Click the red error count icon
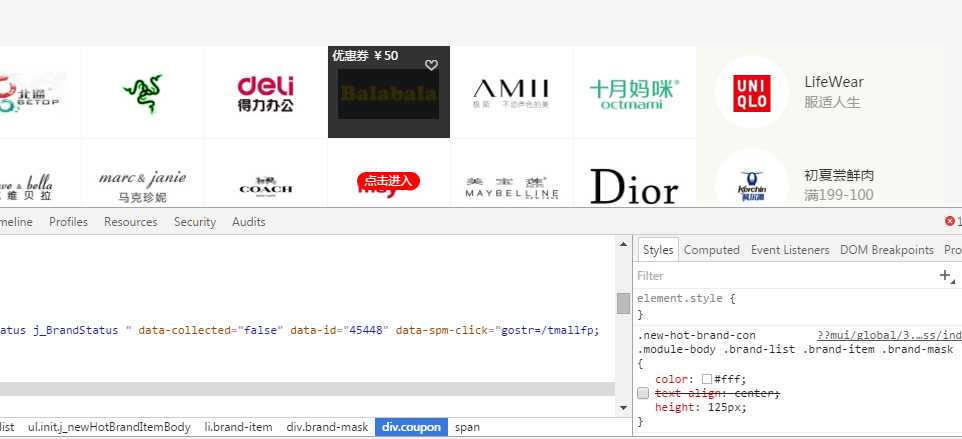Image resolution: width=962 pixels, height=439 pixels. coord(950,221)
